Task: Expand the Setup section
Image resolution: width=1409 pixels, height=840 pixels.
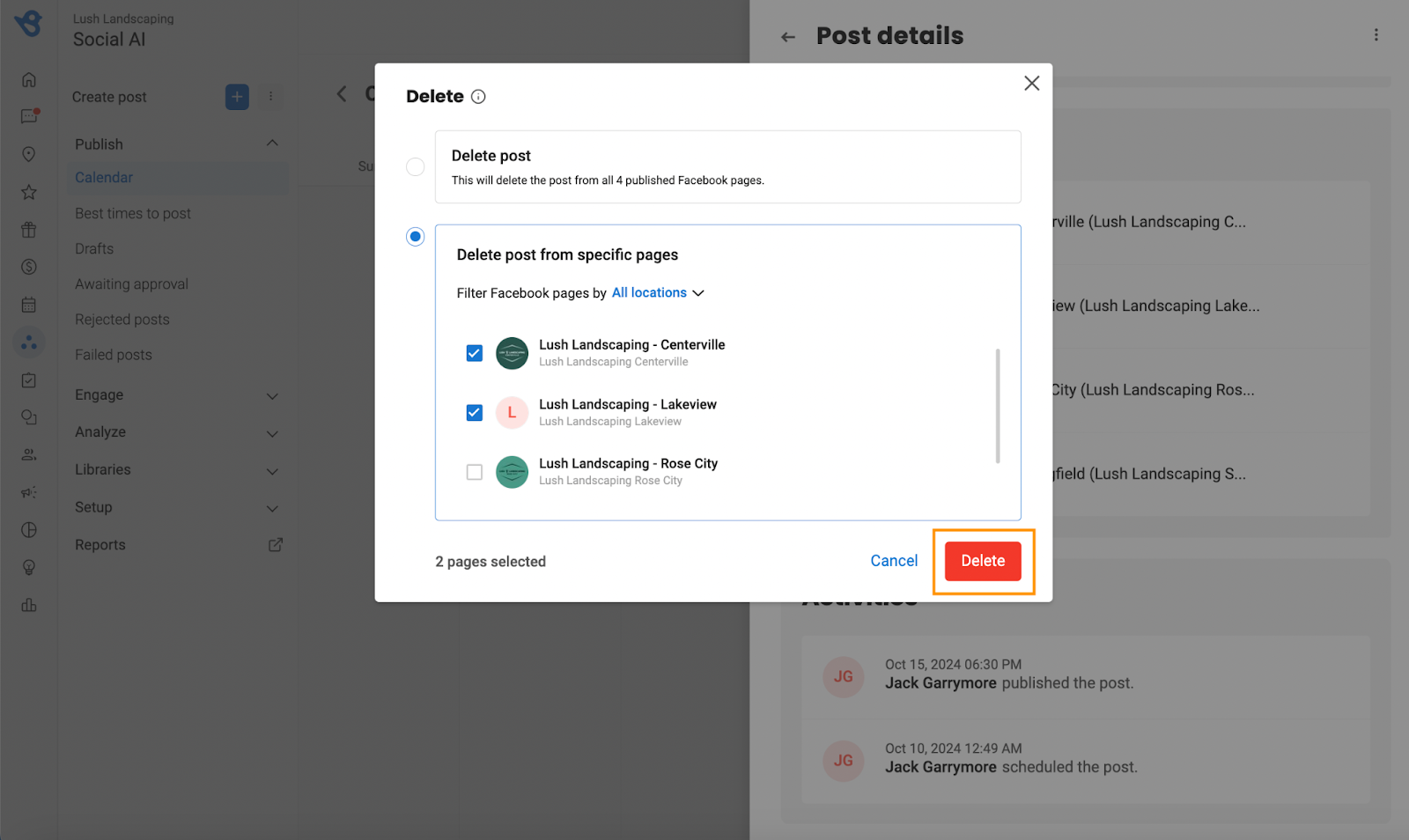Action: click(x=177, y=508)
